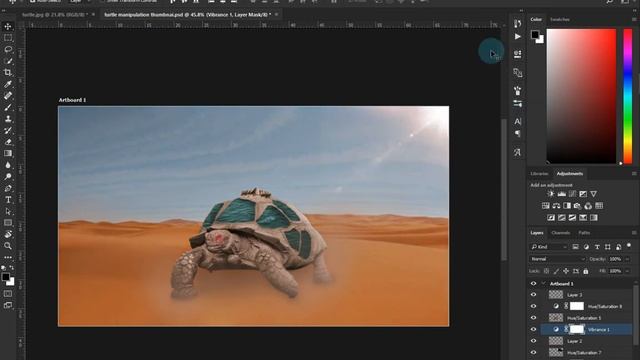Open the Adjustments panel options menu

(x=634, y=173)
